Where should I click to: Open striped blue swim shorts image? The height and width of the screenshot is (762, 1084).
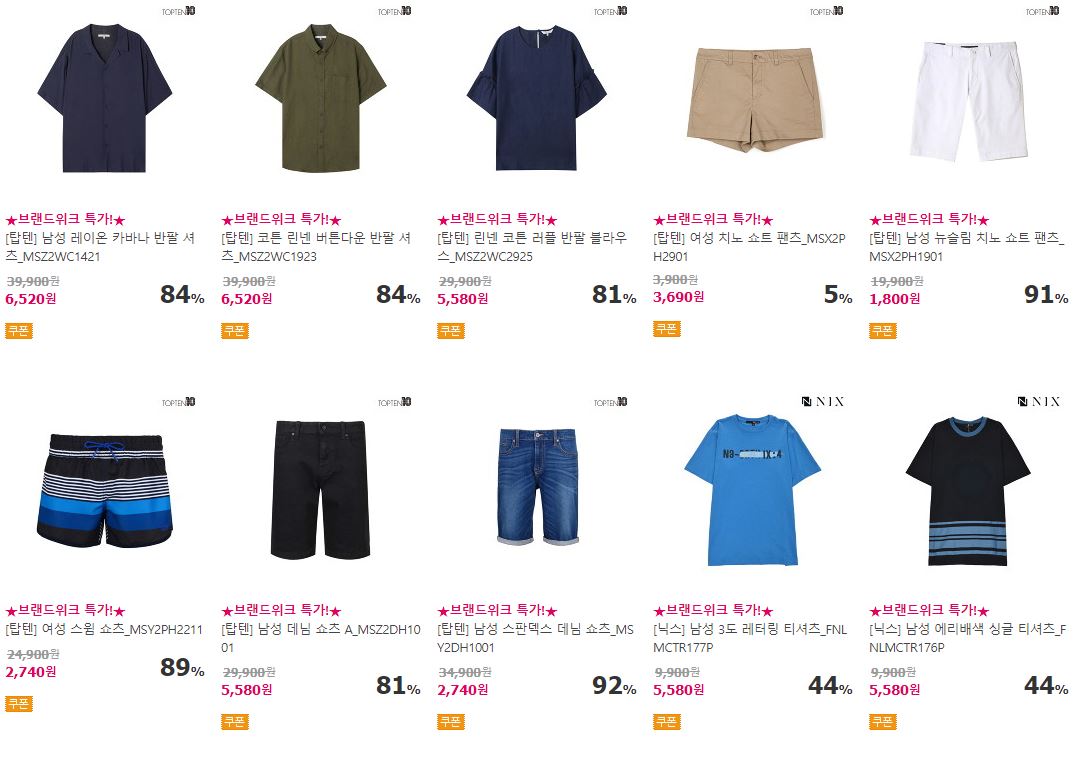[x=104, y=491]
